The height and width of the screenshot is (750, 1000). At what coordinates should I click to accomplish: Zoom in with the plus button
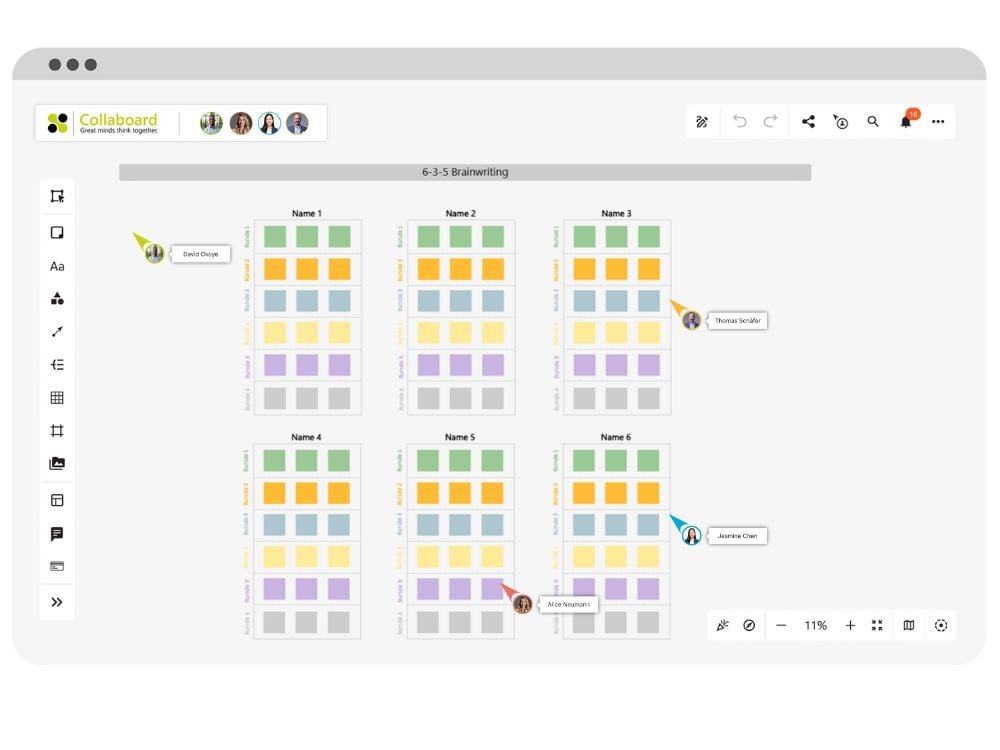click(850, 625)
